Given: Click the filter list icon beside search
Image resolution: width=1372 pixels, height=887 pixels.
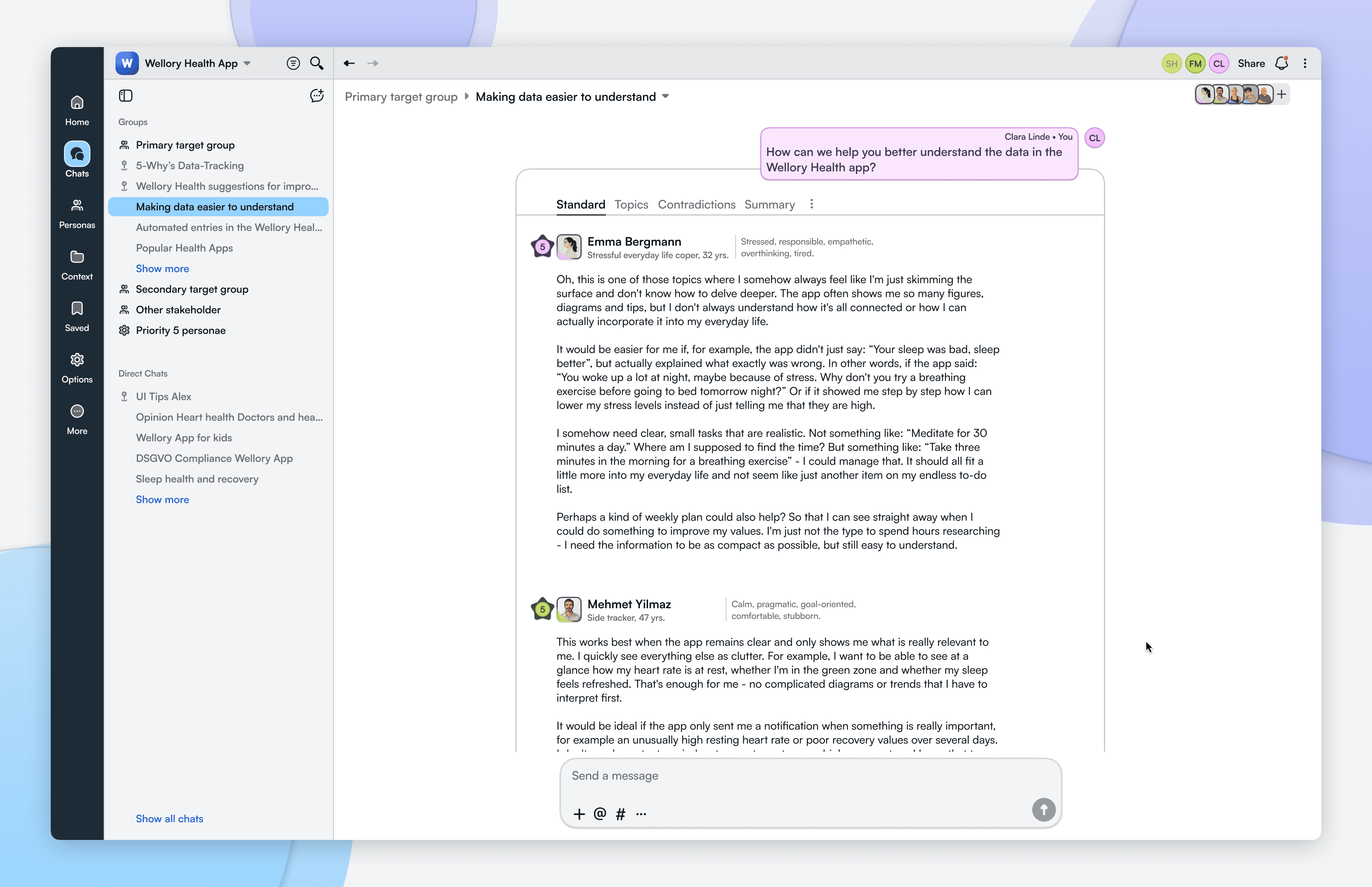Looking at the screenshot, I should (x=293, y=63).
